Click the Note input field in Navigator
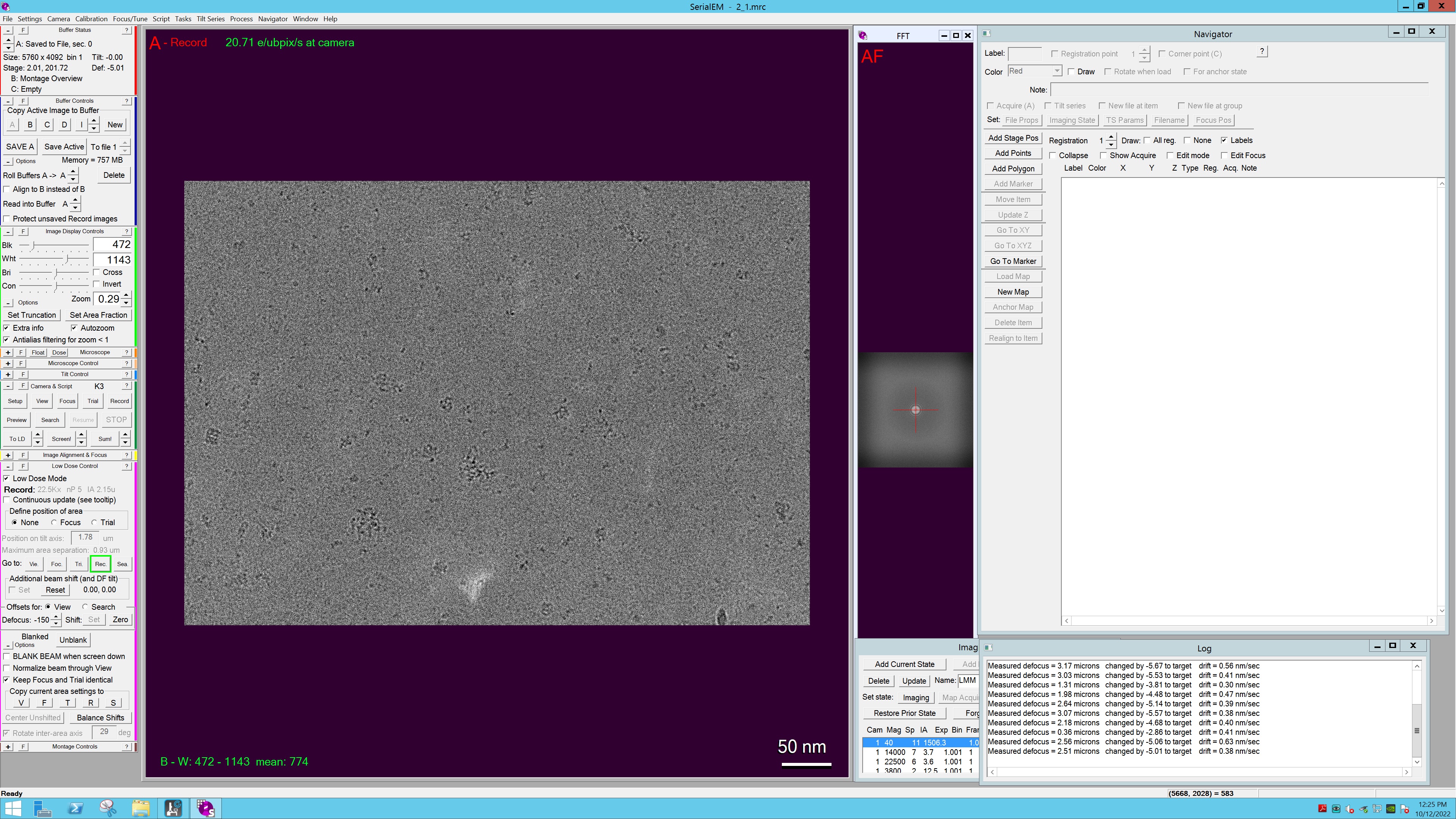Image resolution: width=1456 pixels, height=819 pixels. [1239, 90]
